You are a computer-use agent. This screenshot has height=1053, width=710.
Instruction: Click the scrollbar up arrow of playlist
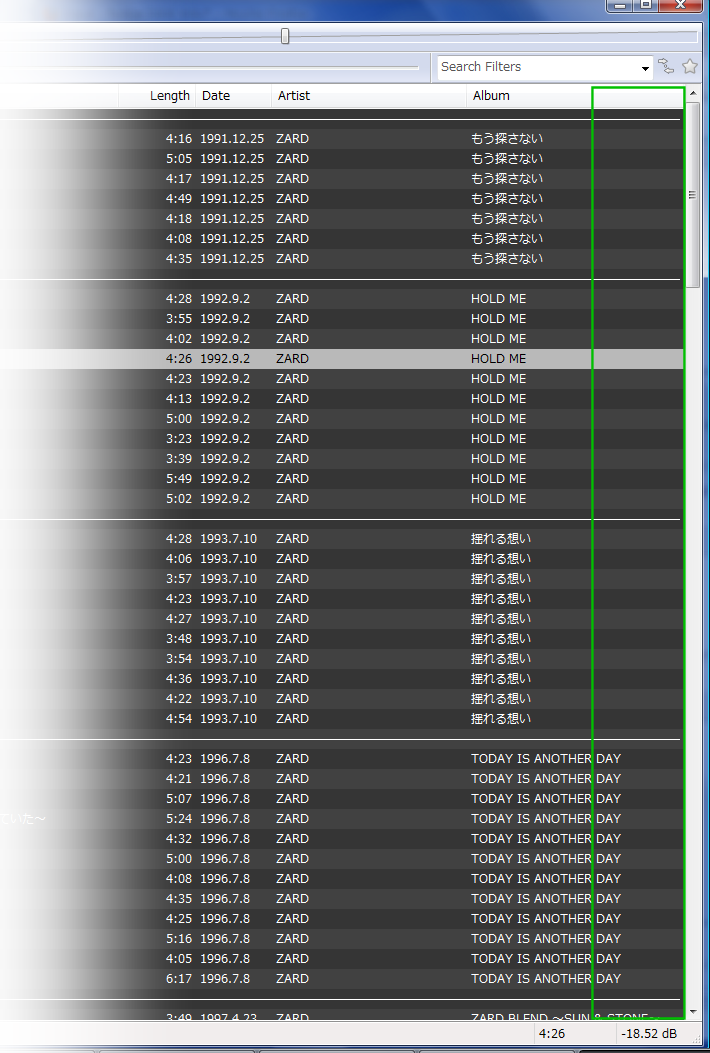(x=692, y=93)
